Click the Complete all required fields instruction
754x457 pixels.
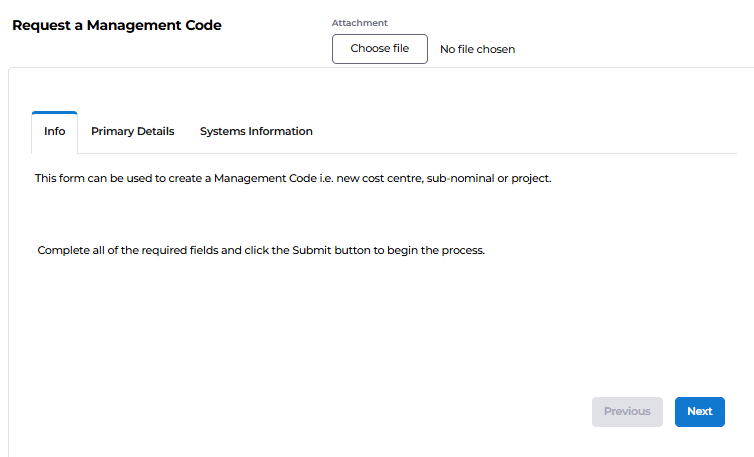pos(261,250)
